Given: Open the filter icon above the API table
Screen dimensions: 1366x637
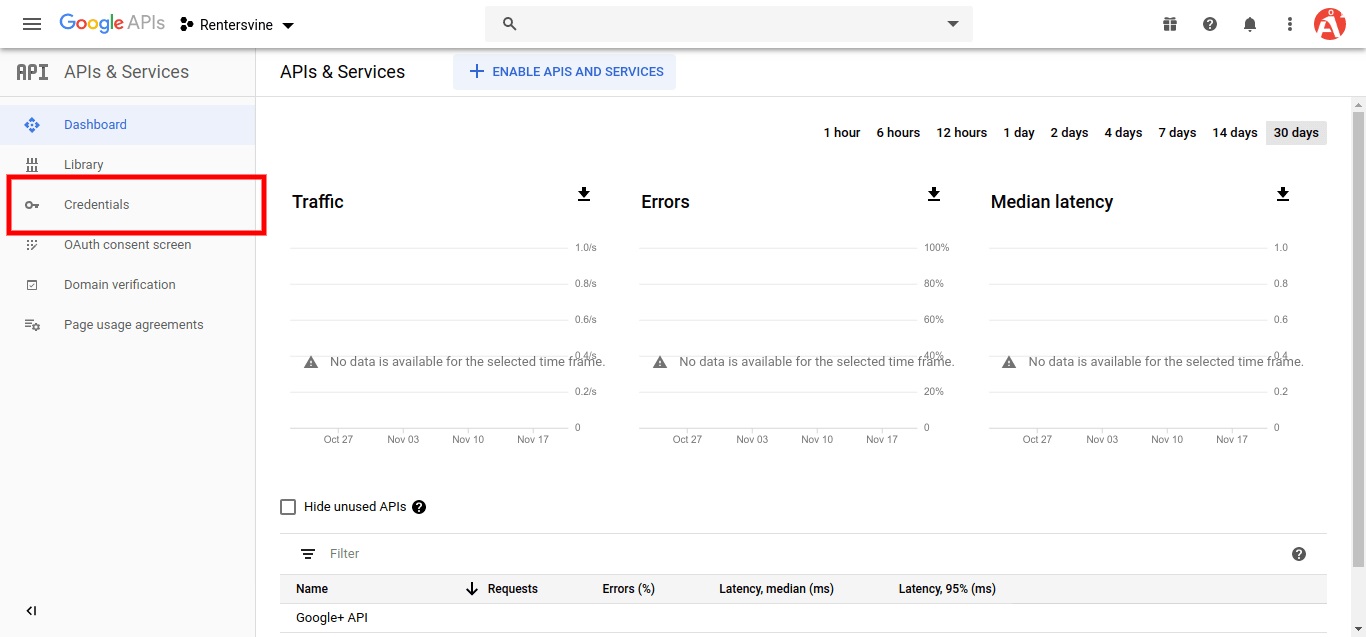Looking at the screenshot, I should coord(307,553).
